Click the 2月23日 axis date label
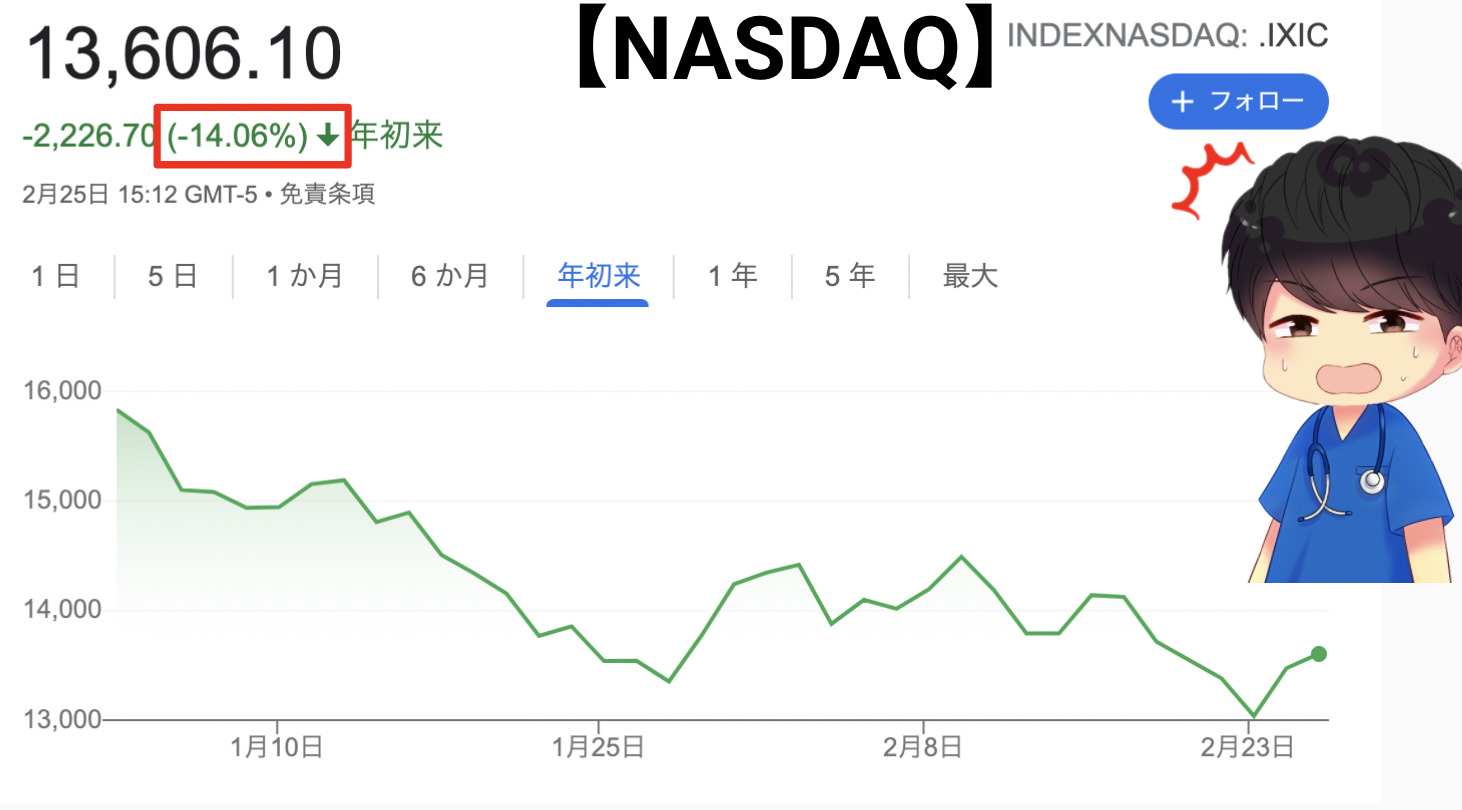The width and height of the screenshot is (1462, 810). click(x=1248, y=746)
